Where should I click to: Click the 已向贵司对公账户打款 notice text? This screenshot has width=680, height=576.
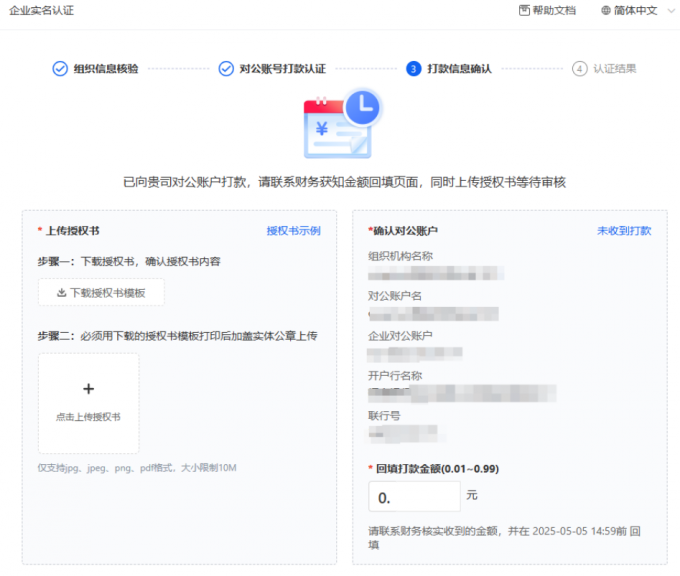pos(344,182)
